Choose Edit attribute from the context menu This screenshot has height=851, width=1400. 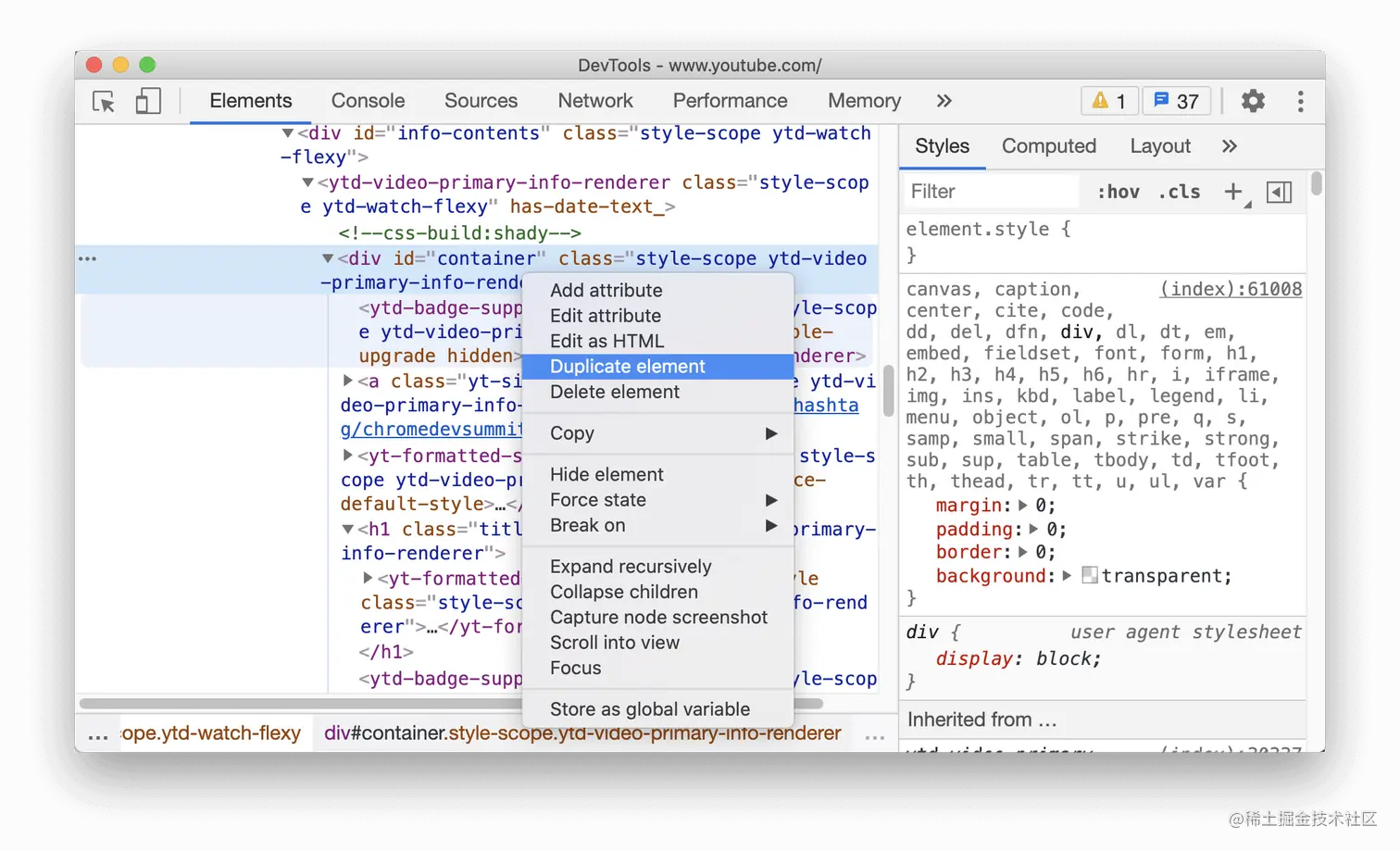tap(658, 316)
